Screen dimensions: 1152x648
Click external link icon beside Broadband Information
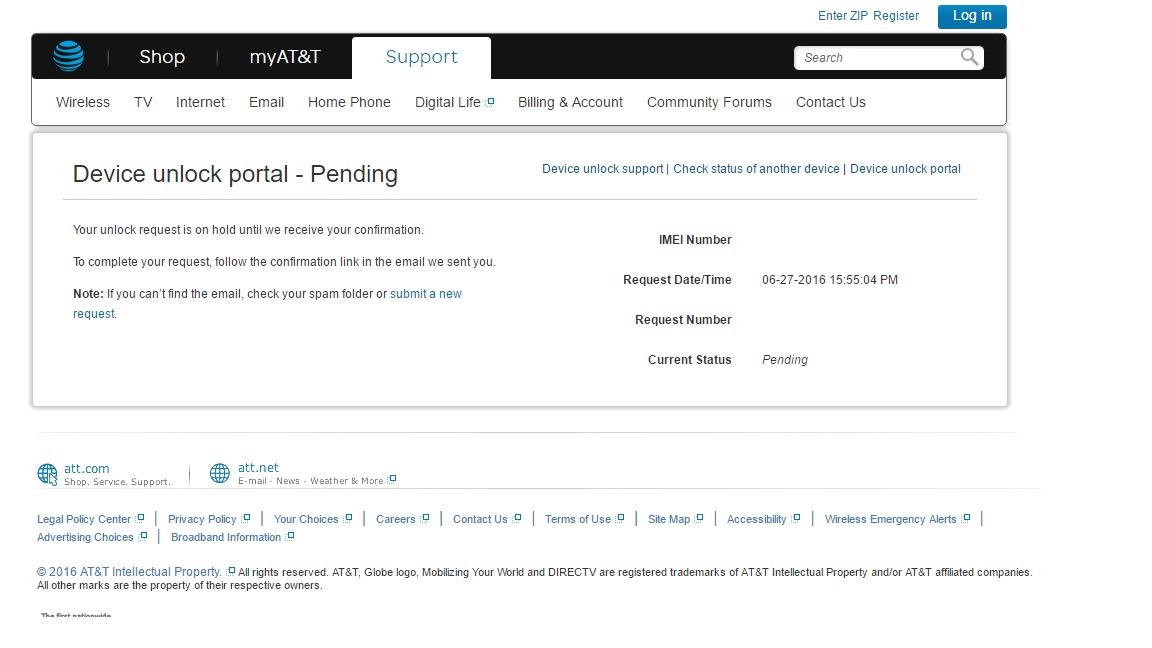[x=290, y=537]
